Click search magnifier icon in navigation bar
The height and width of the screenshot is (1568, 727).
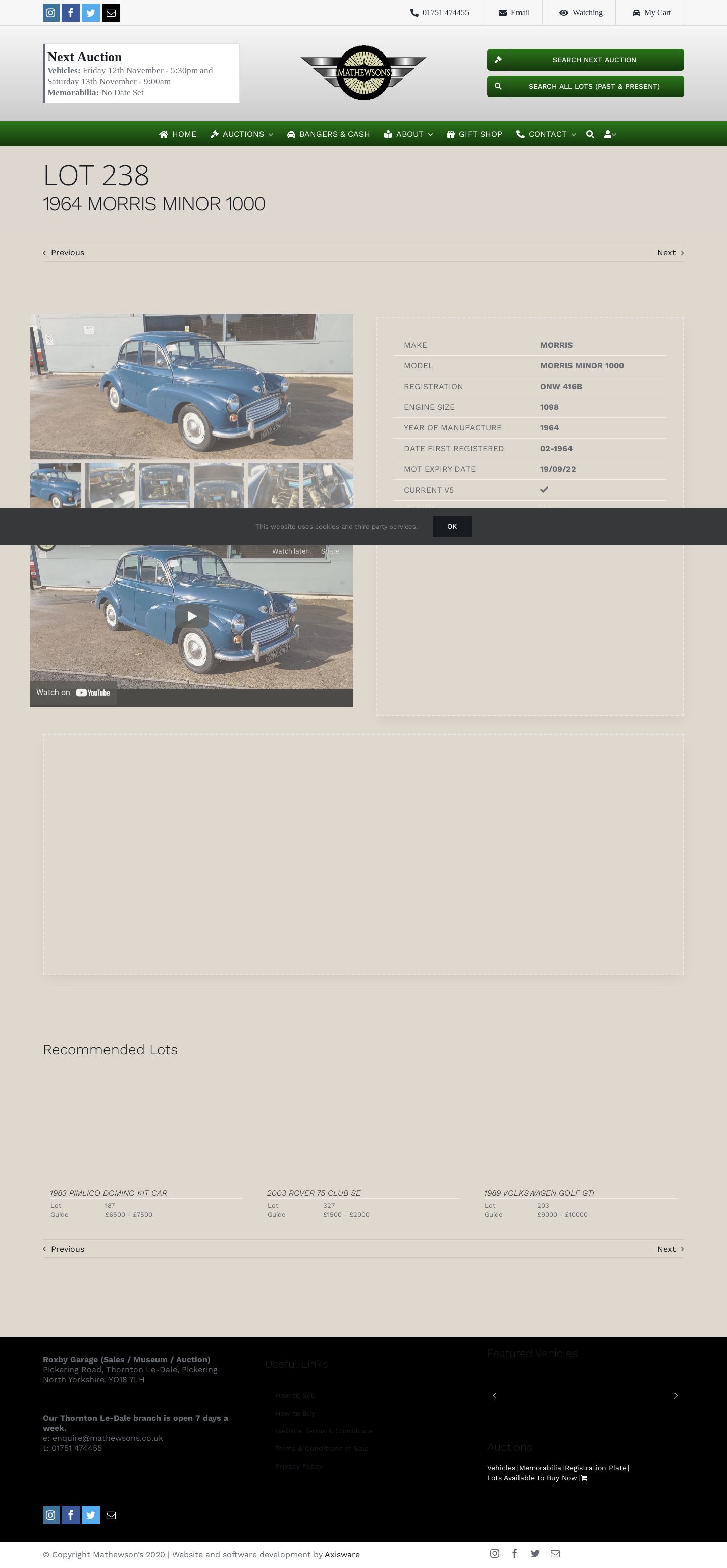coord(590,134)
